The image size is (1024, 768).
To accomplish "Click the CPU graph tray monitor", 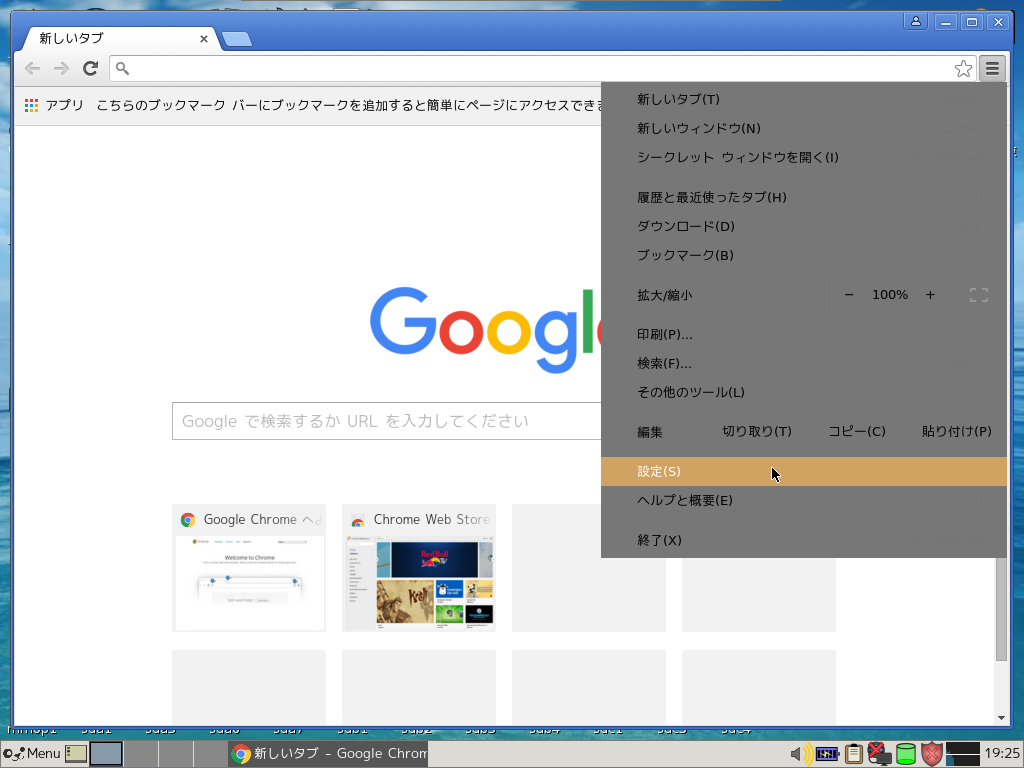I will (962, 754).
